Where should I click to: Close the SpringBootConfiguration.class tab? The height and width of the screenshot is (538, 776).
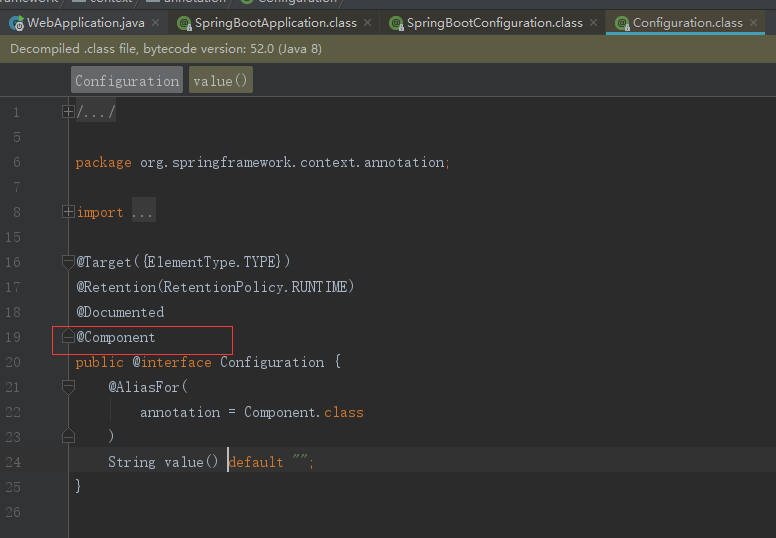point(593,23)
